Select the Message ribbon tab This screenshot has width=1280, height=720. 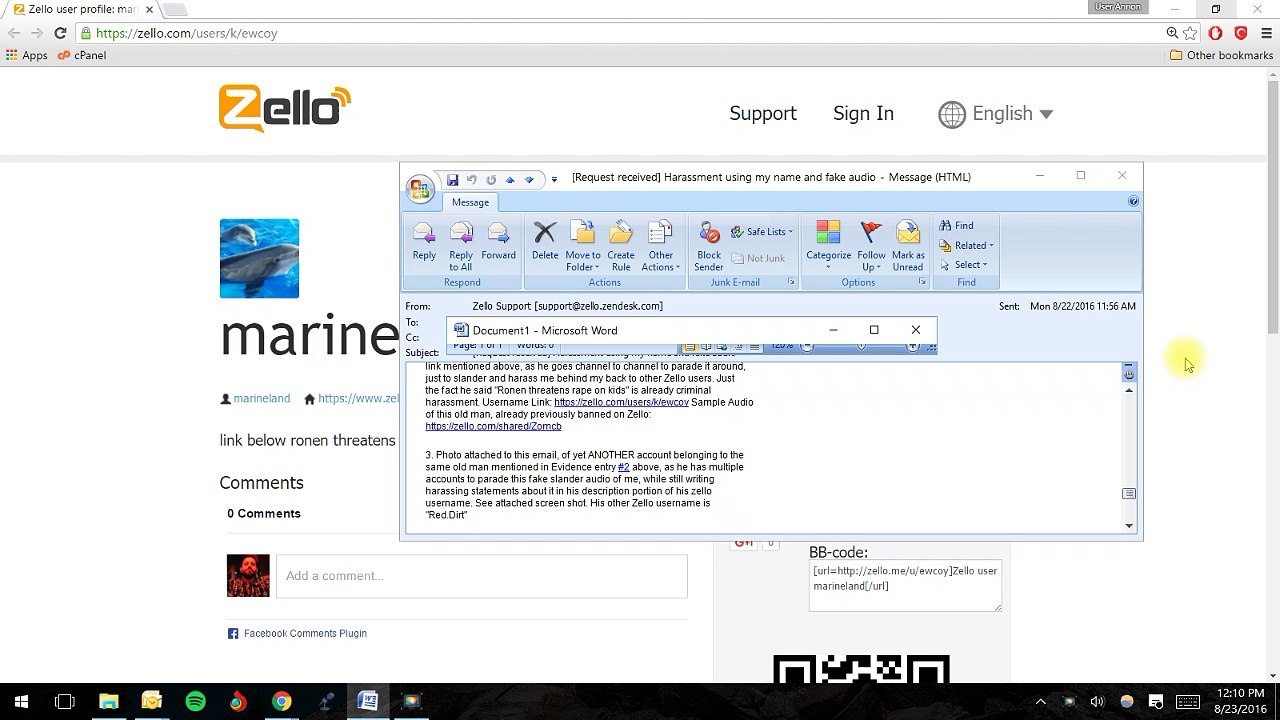(470, 202)
